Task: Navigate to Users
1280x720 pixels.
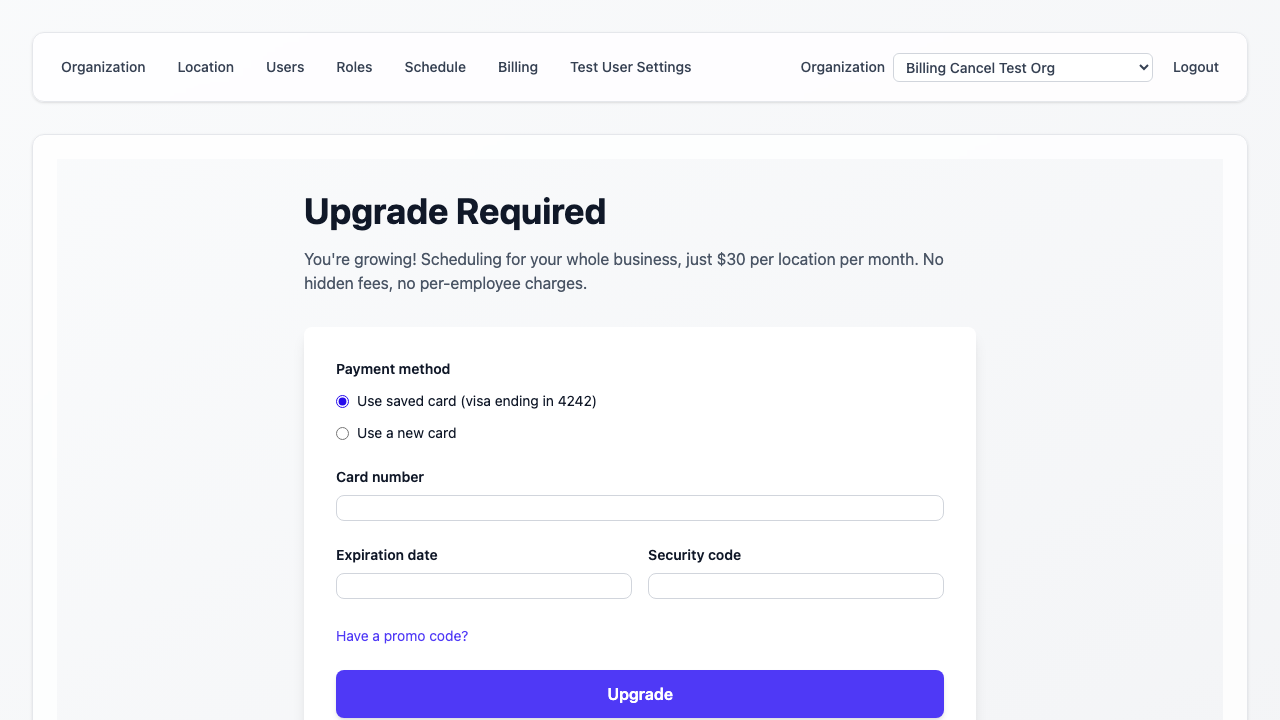Action: coord(285,67)
